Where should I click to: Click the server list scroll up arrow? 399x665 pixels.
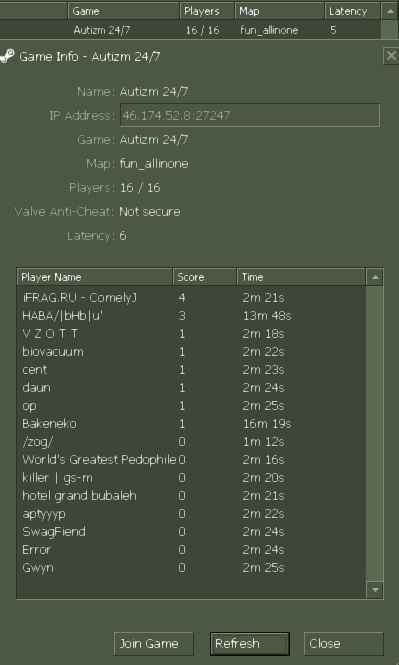[389, 11]
